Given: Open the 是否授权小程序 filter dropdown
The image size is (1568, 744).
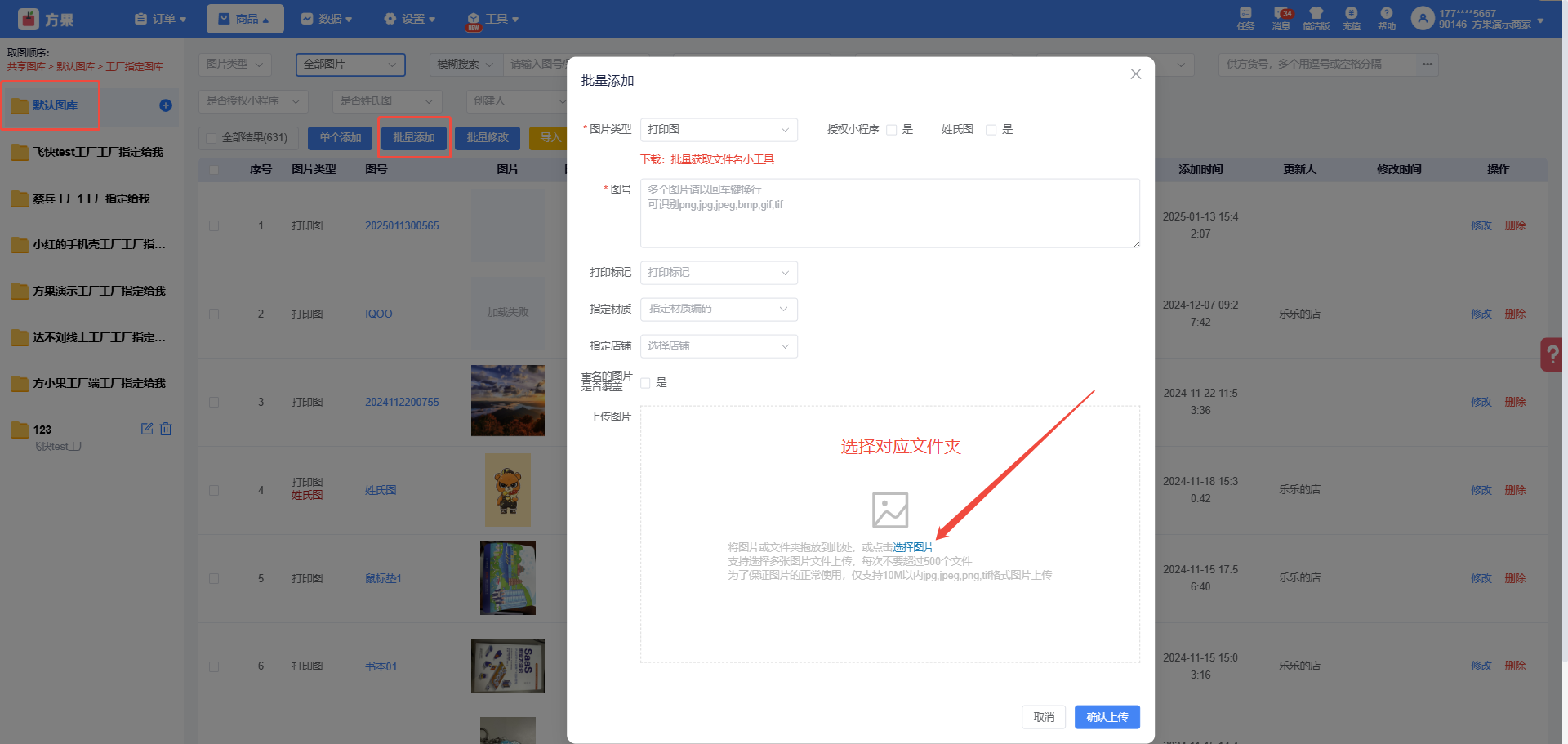Looking at the screenshot, I should coord(253,101).
